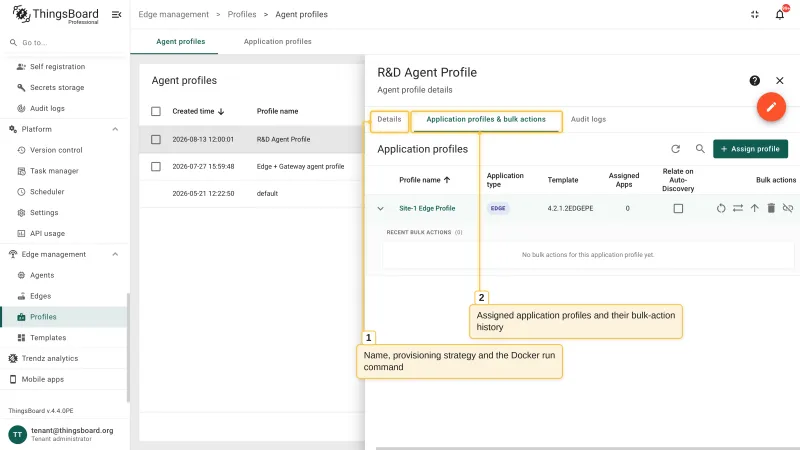Click the orange edit pencil button
The height and width of the screenshot is (450, 800).
pyautogui.click(x=771, y=107)
